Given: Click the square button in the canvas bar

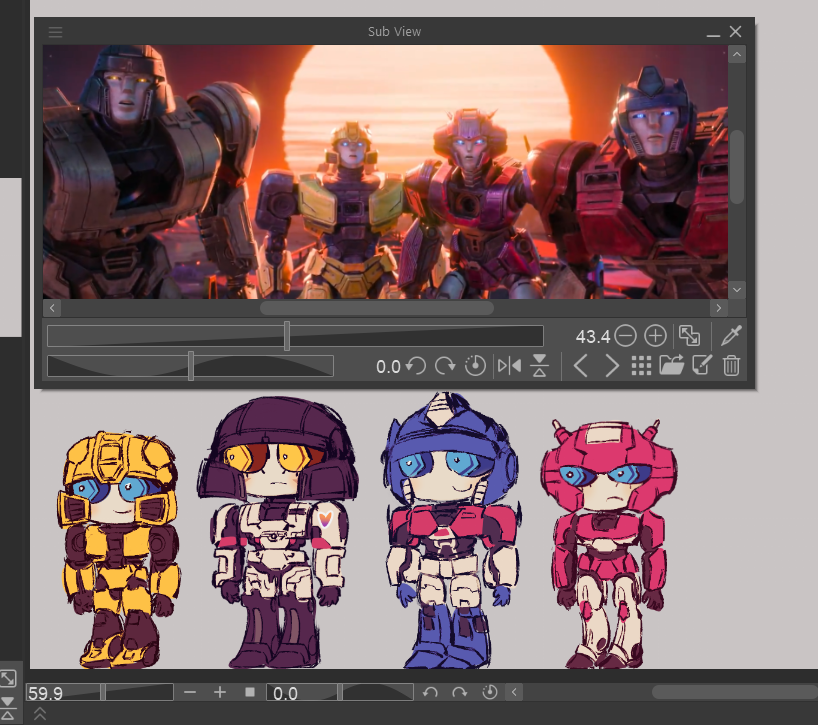Looking at the screenshot, I should (x=250, y=692).
